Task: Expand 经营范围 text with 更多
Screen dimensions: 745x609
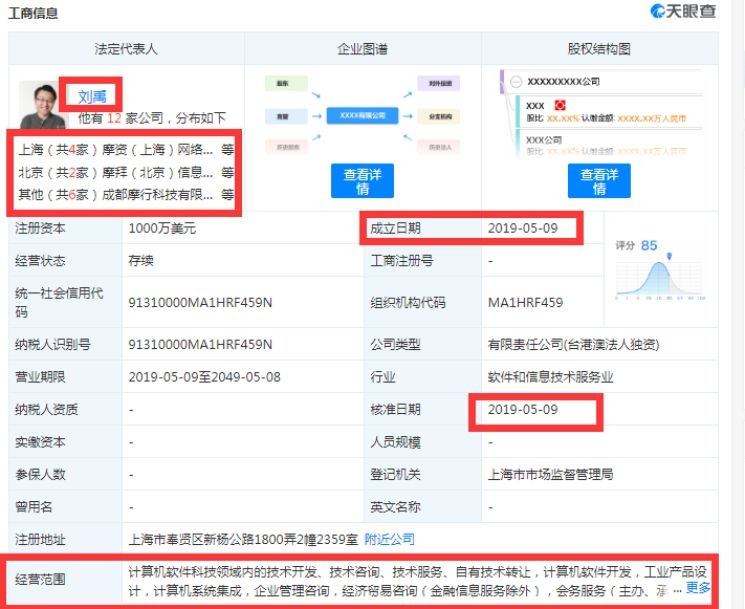Action: pyautogui.click(x=698, y=588)
